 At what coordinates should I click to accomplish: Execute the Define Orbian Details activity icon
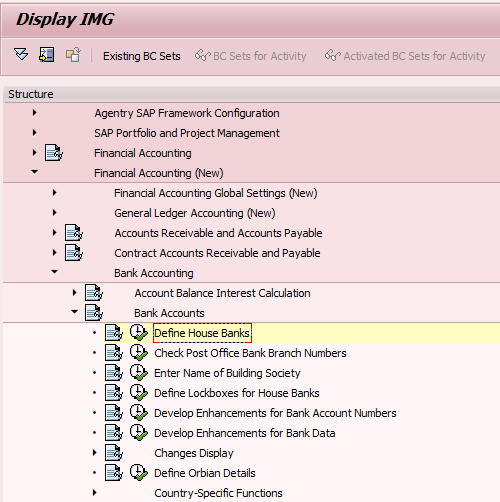pos(139,473)
